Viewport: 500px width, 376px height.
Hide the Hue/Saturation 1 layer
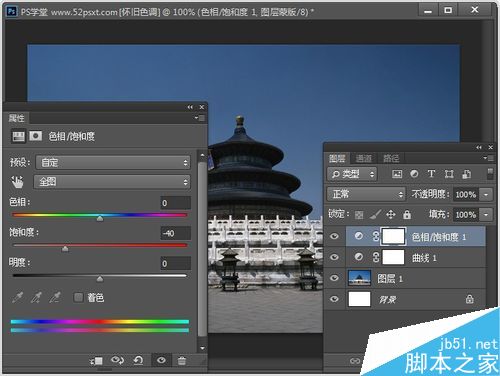coord(334,236)
